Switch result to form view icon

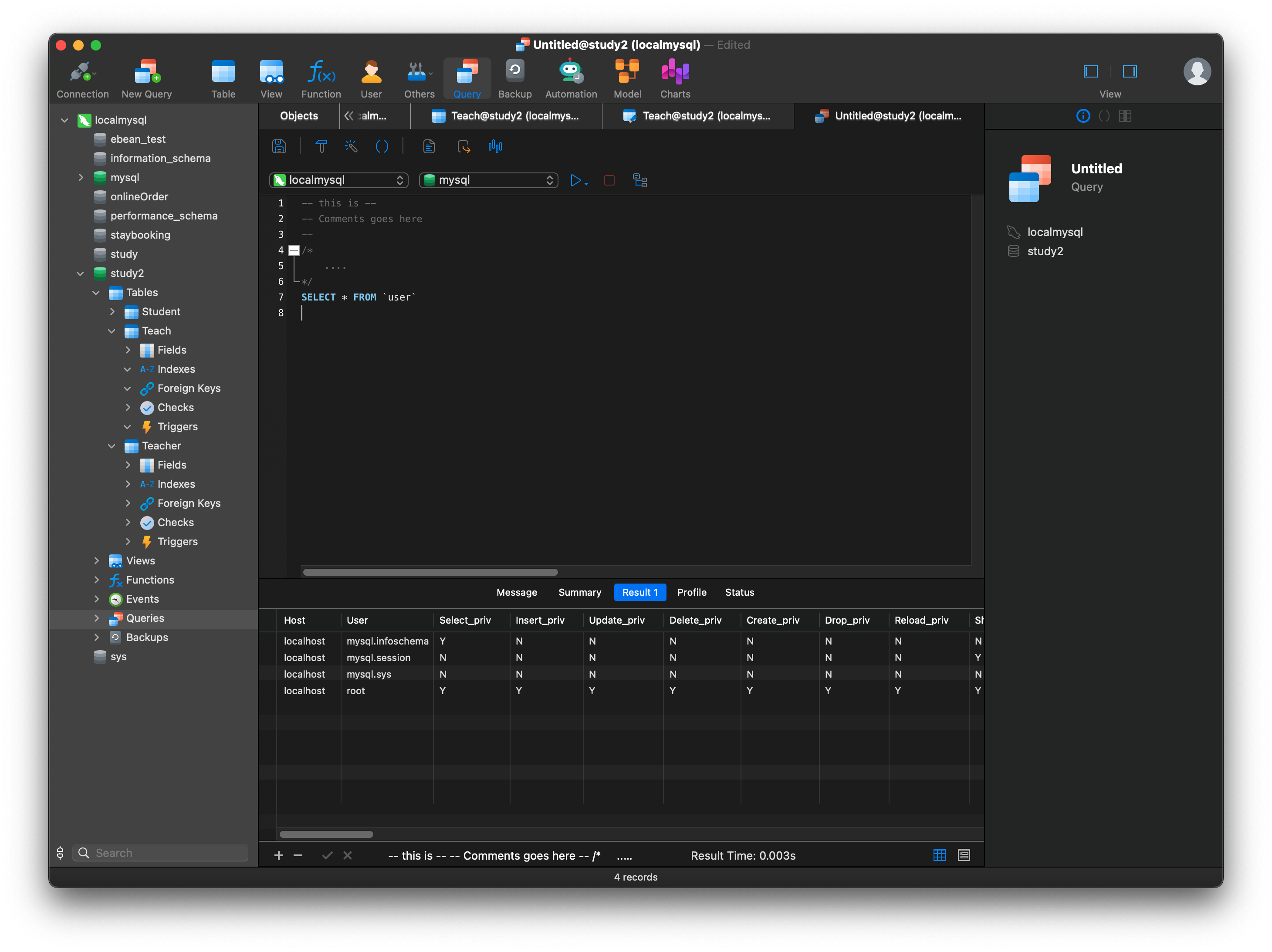pos(964,855)
